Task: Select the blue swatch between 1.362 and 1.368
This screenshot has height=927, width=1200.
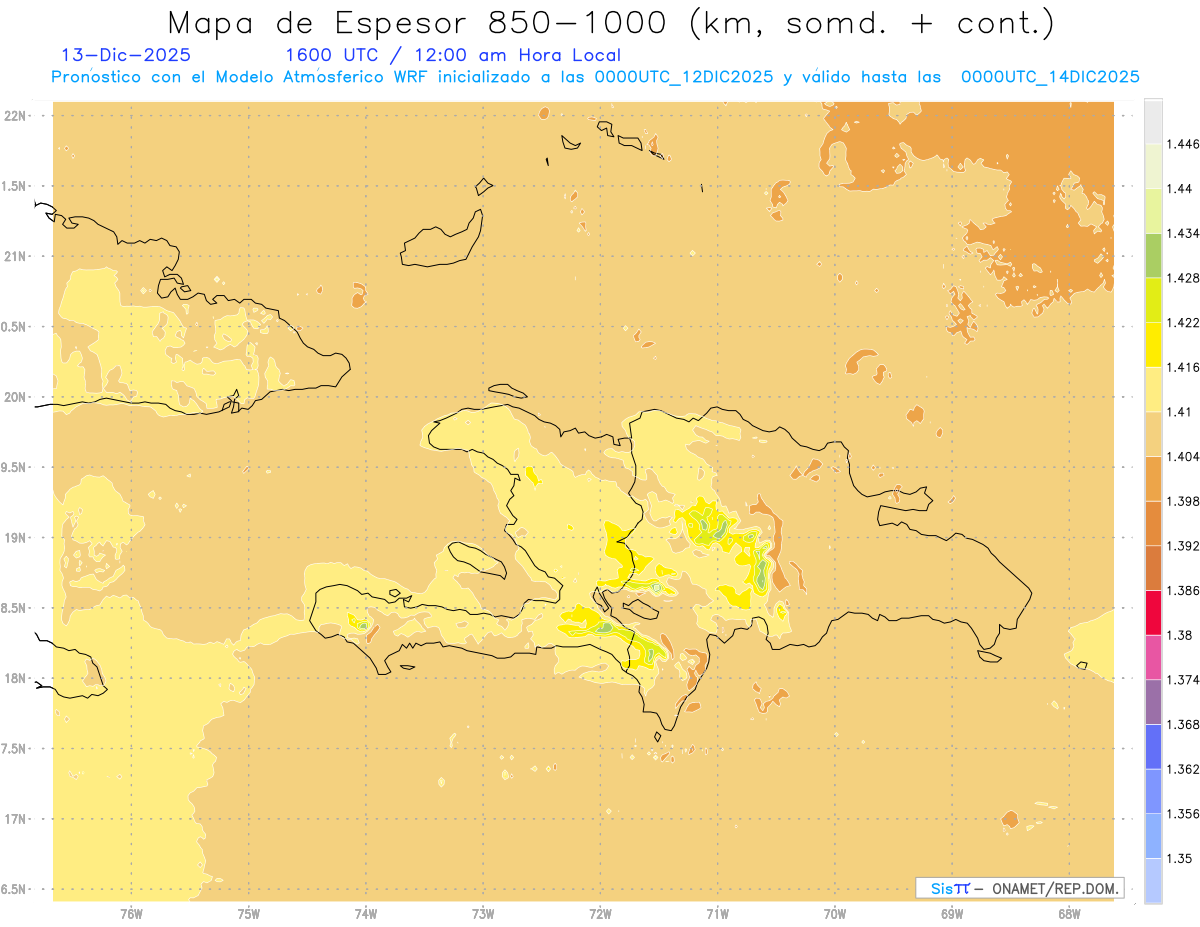Action: pyautogui.click(x=1153, y=746)
